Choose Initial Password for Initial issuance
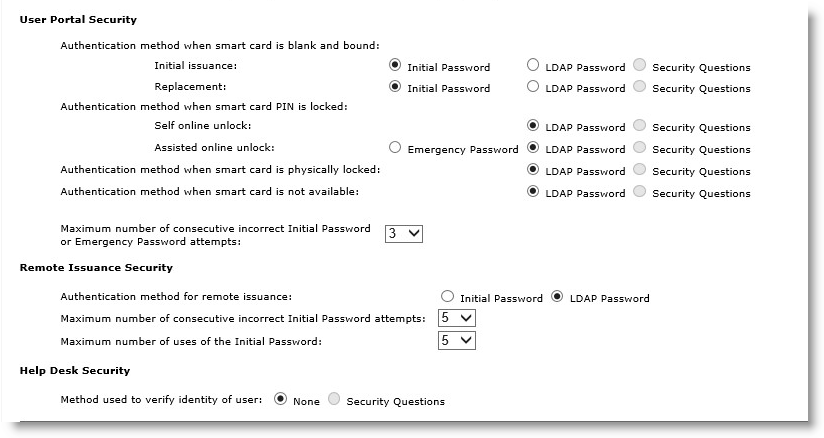This screenshot has width=824, height=438. [x=395, y=65]
